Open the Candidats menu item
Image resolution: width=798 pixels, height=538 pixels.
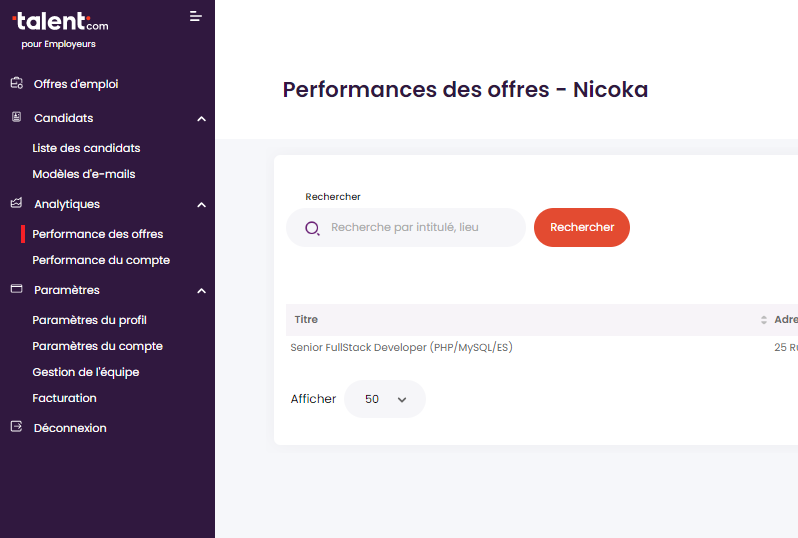pos(64,118)
